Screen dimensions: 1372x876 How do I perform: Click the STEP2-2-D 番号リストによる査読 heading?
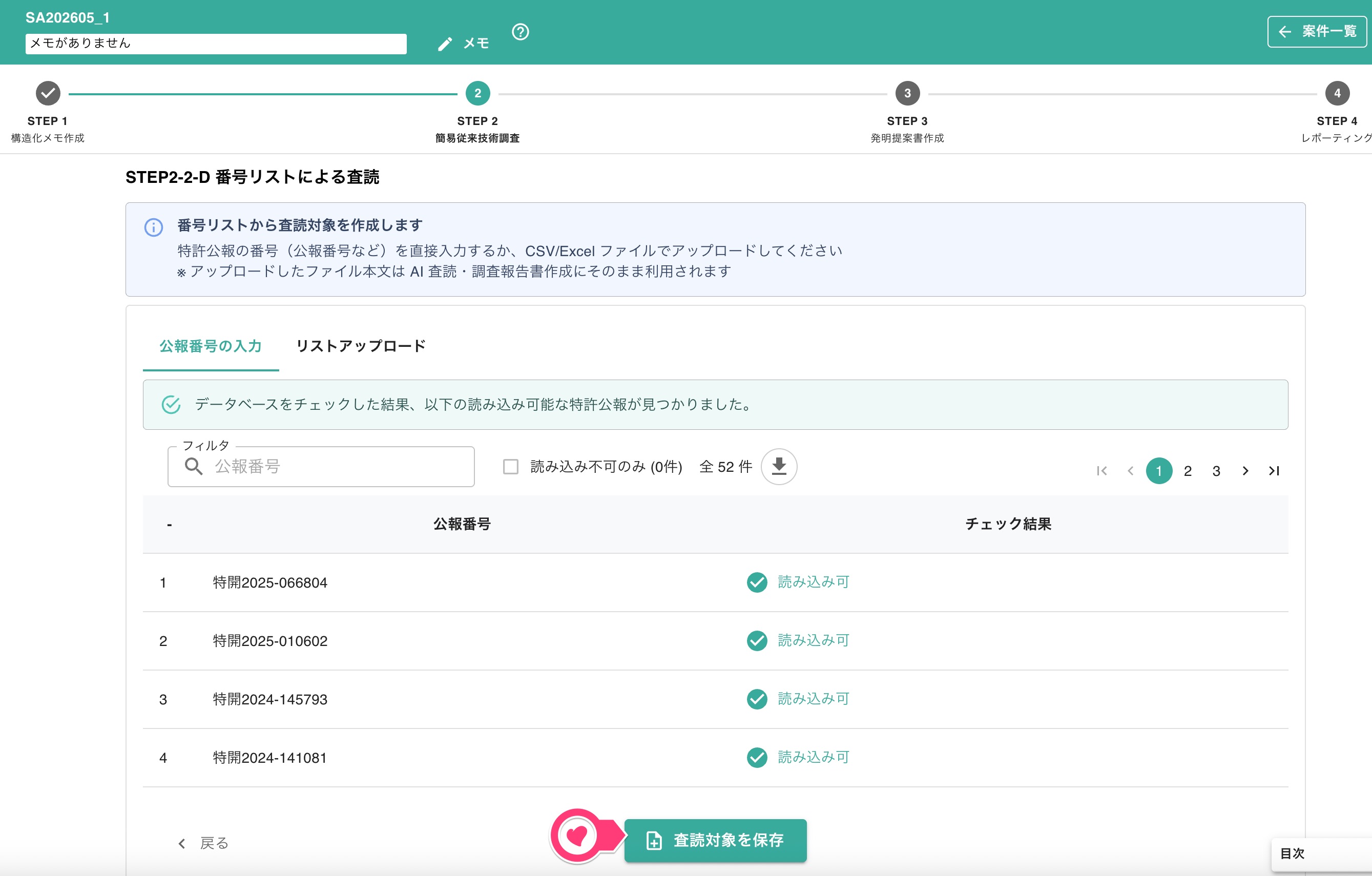(x=253, y=177)
